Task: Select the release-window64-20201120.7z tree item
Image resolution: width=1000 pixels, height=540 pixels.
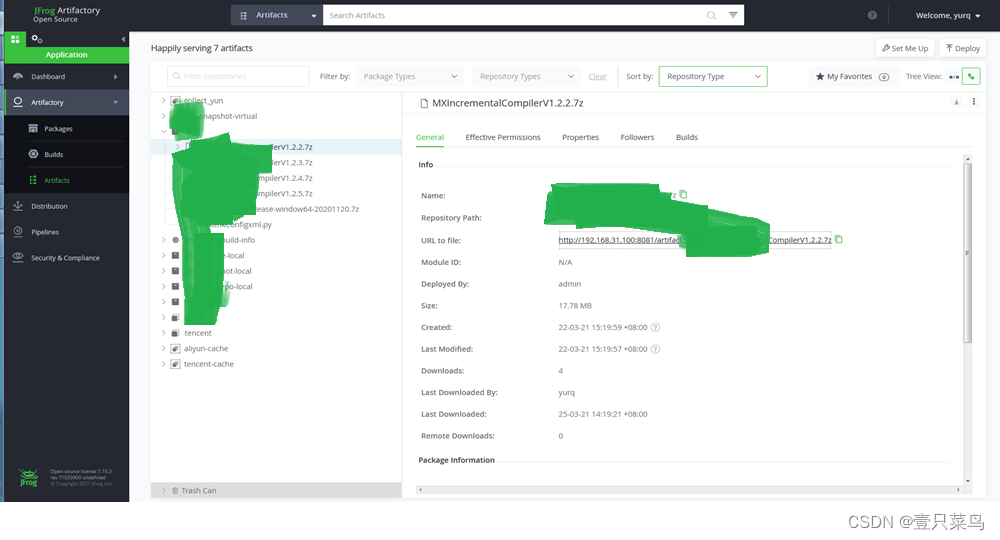Action: [x=307, y=209]
